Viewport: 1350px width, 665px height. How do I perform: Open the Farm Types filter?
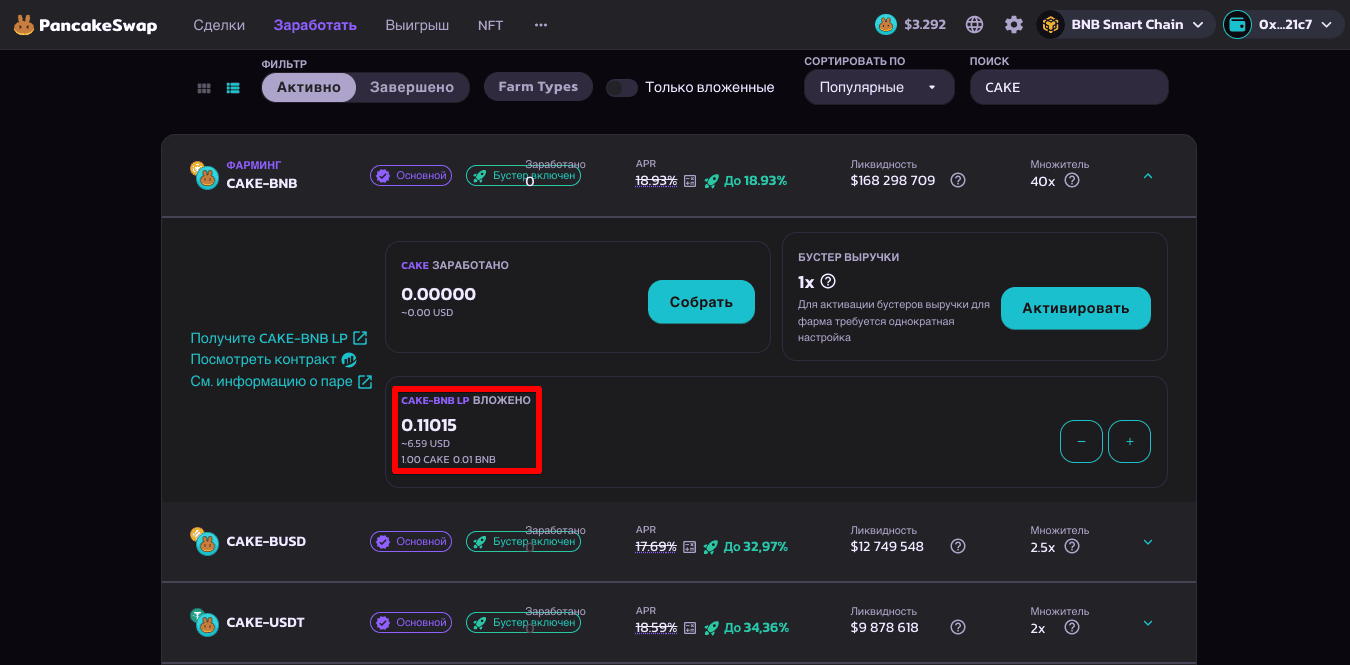point(538,87)
